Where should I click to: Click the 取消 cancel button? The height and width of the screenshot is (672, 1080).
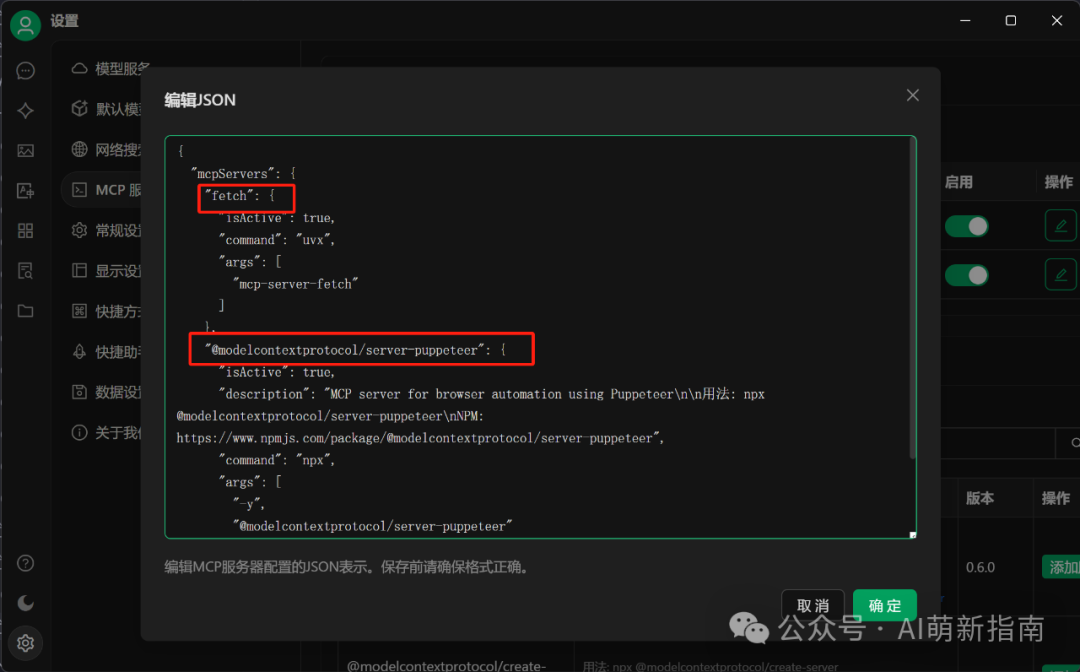click(813, 605)
